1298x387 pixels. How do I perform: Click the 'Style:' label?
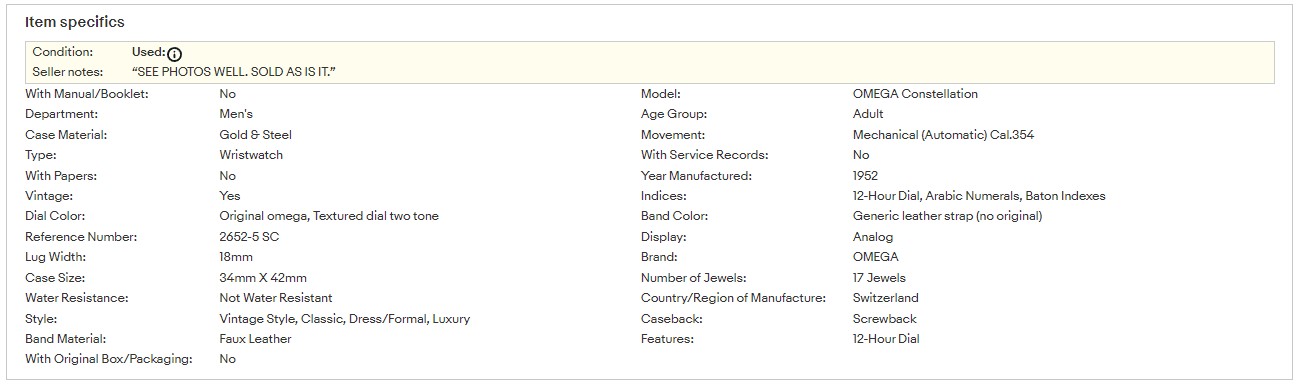41,319
